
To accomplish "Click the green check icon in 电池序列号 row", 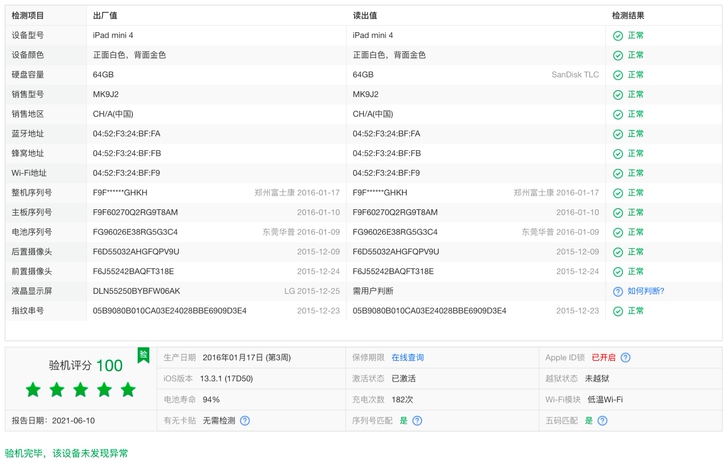I will 618,233.
